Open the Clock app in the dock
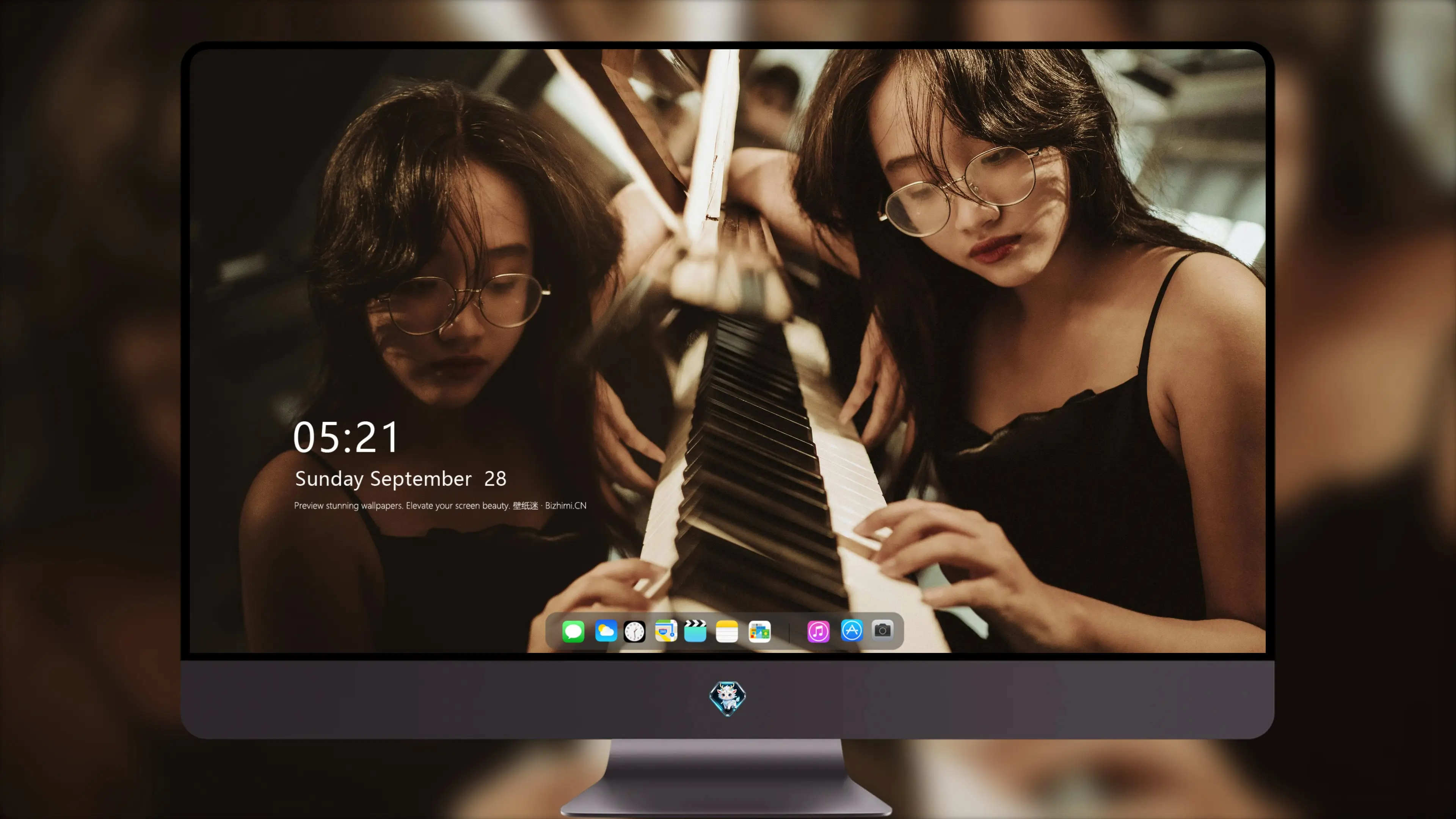This screenshot has height=819, width=1456. (634, 631)
